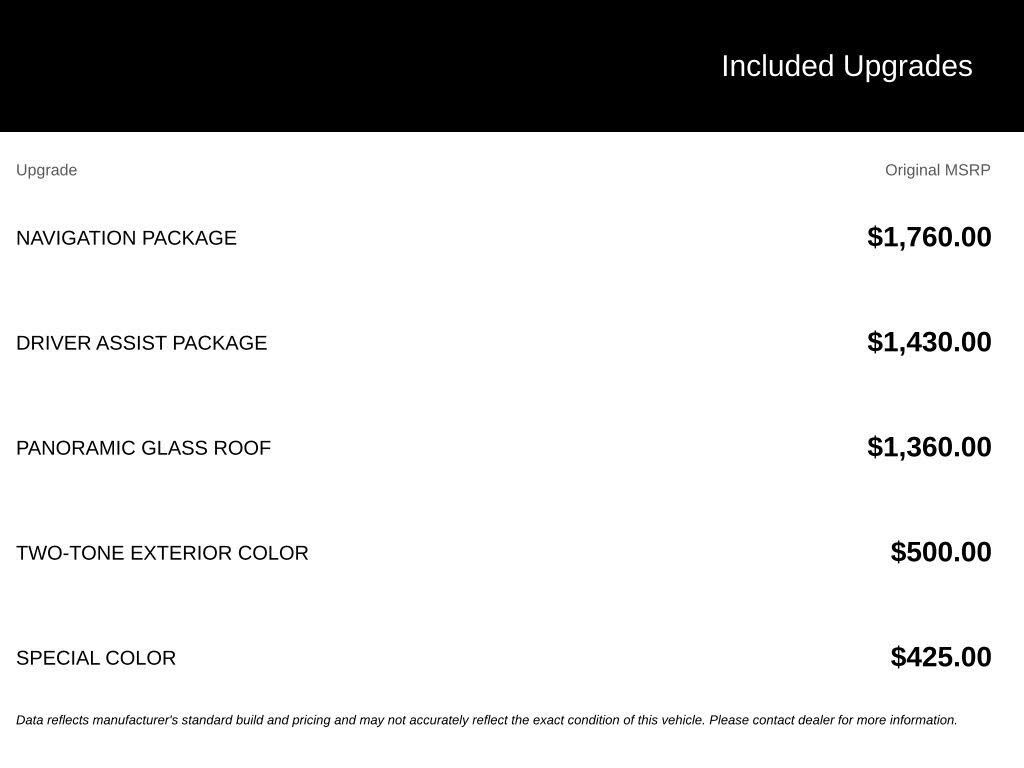Click the word PACKAGE in NAVIGATION PACKAGE
This screenshot has height=768, width=1024.
pos(189,238)
